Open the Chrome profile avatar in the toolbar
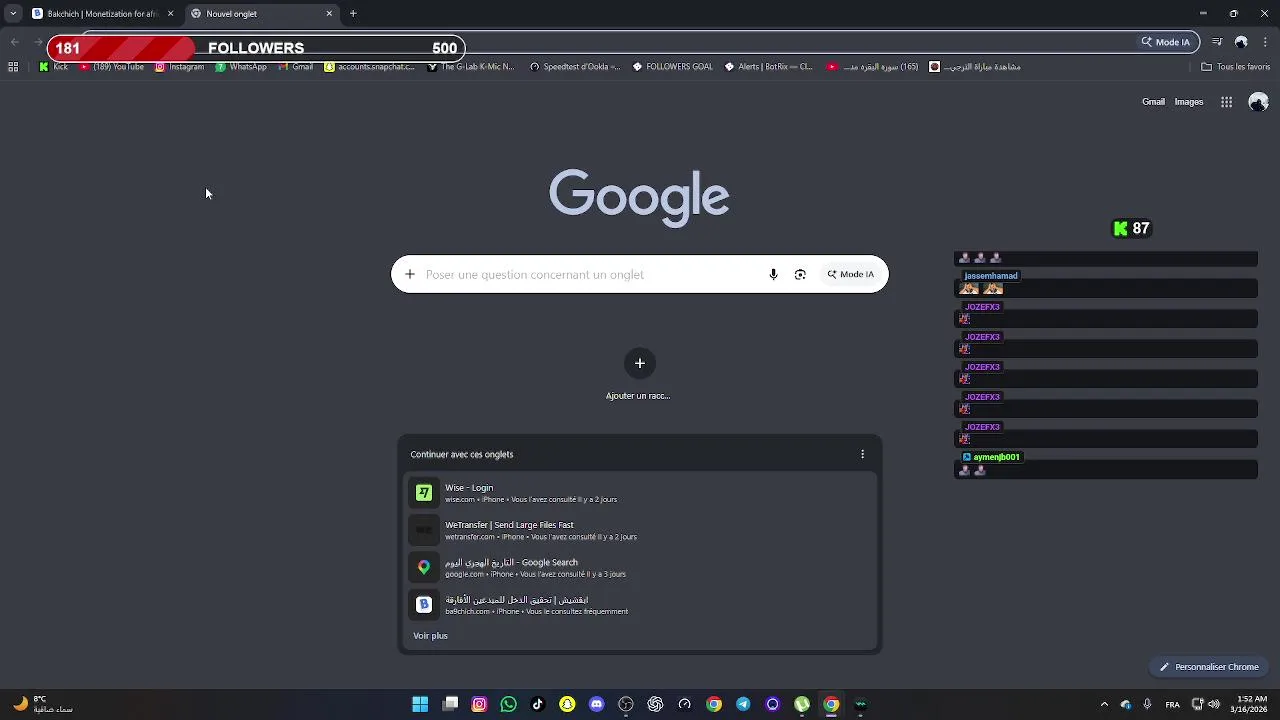Screen dimensions: 1280x720 click(1241, 42)
